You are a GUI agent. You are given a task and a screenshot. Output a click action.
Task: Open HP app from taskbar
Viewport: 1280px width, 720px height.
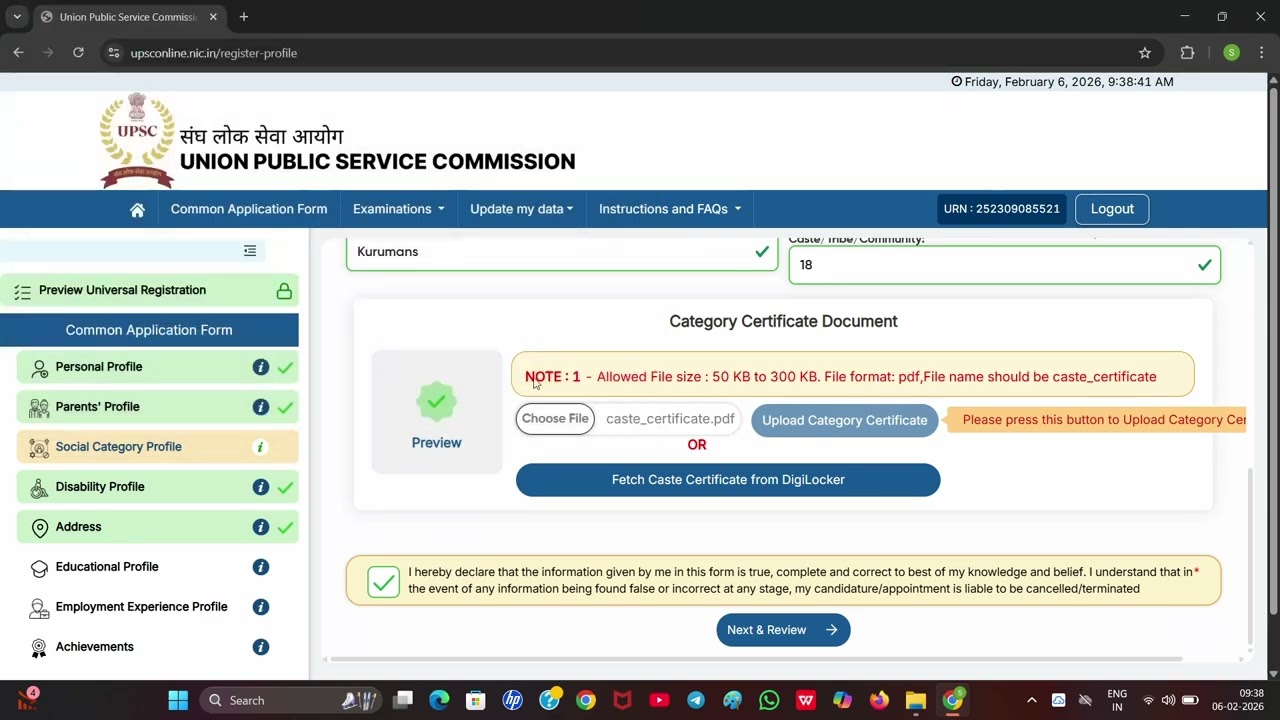pos(513,700)
